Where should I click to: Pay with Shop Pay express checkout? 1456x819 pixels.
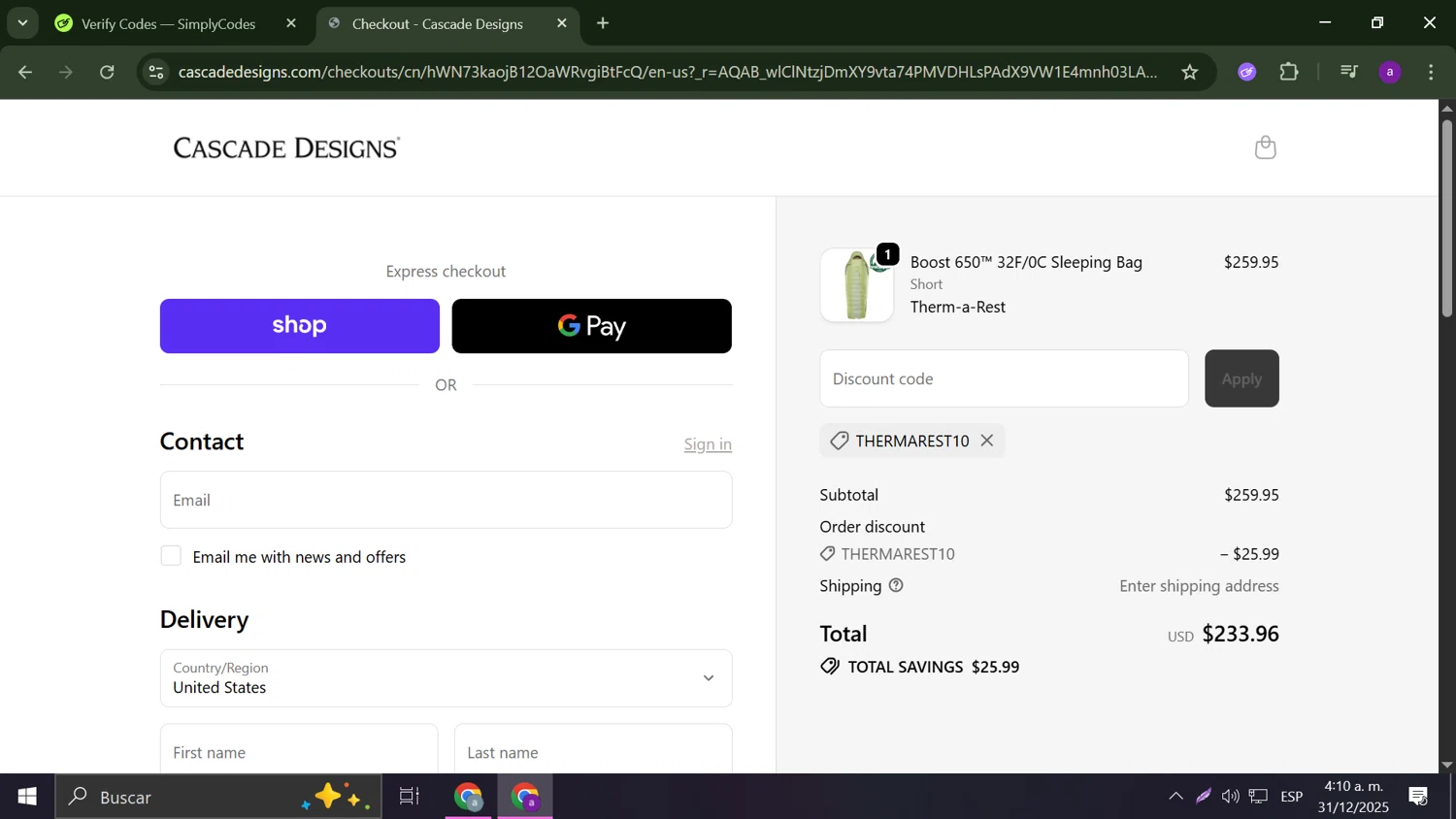[300, 326]
